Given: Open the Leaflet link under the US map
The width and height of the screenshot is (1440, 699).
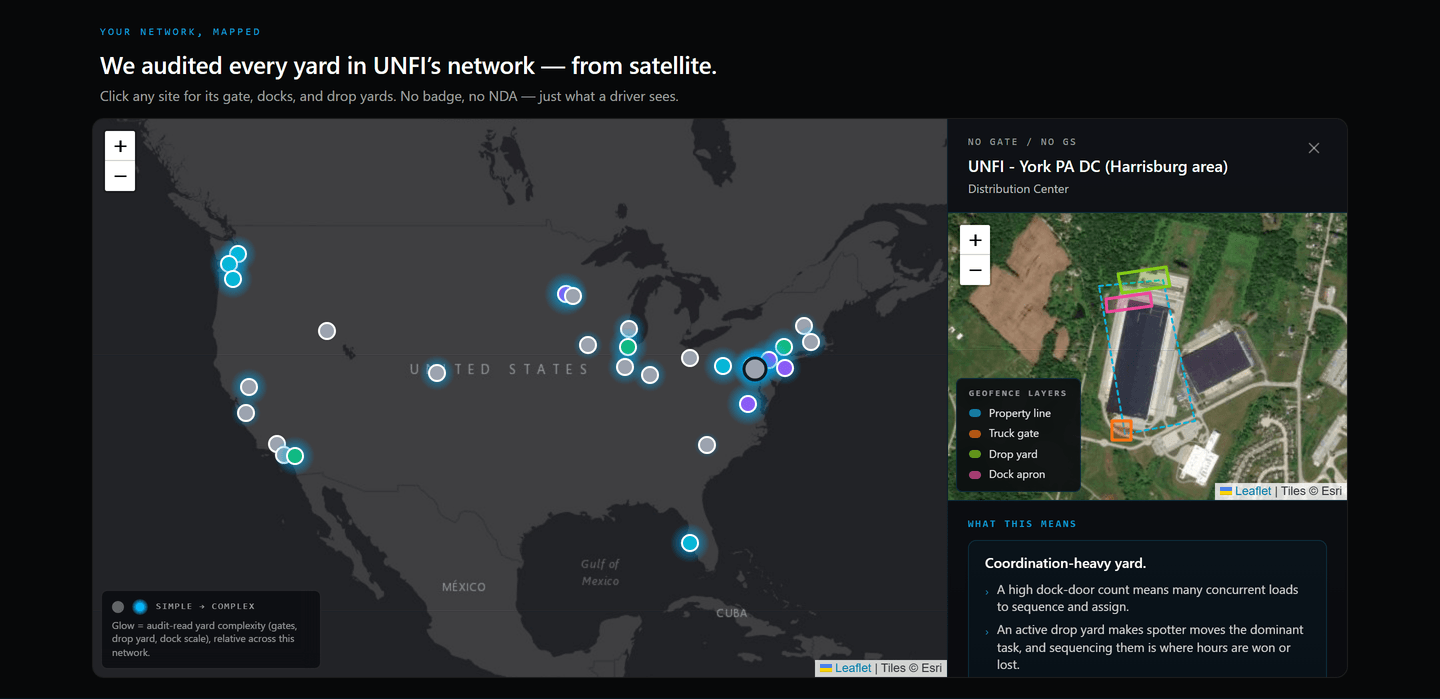Looking at the screenshot, I should [x=853, y=668].
